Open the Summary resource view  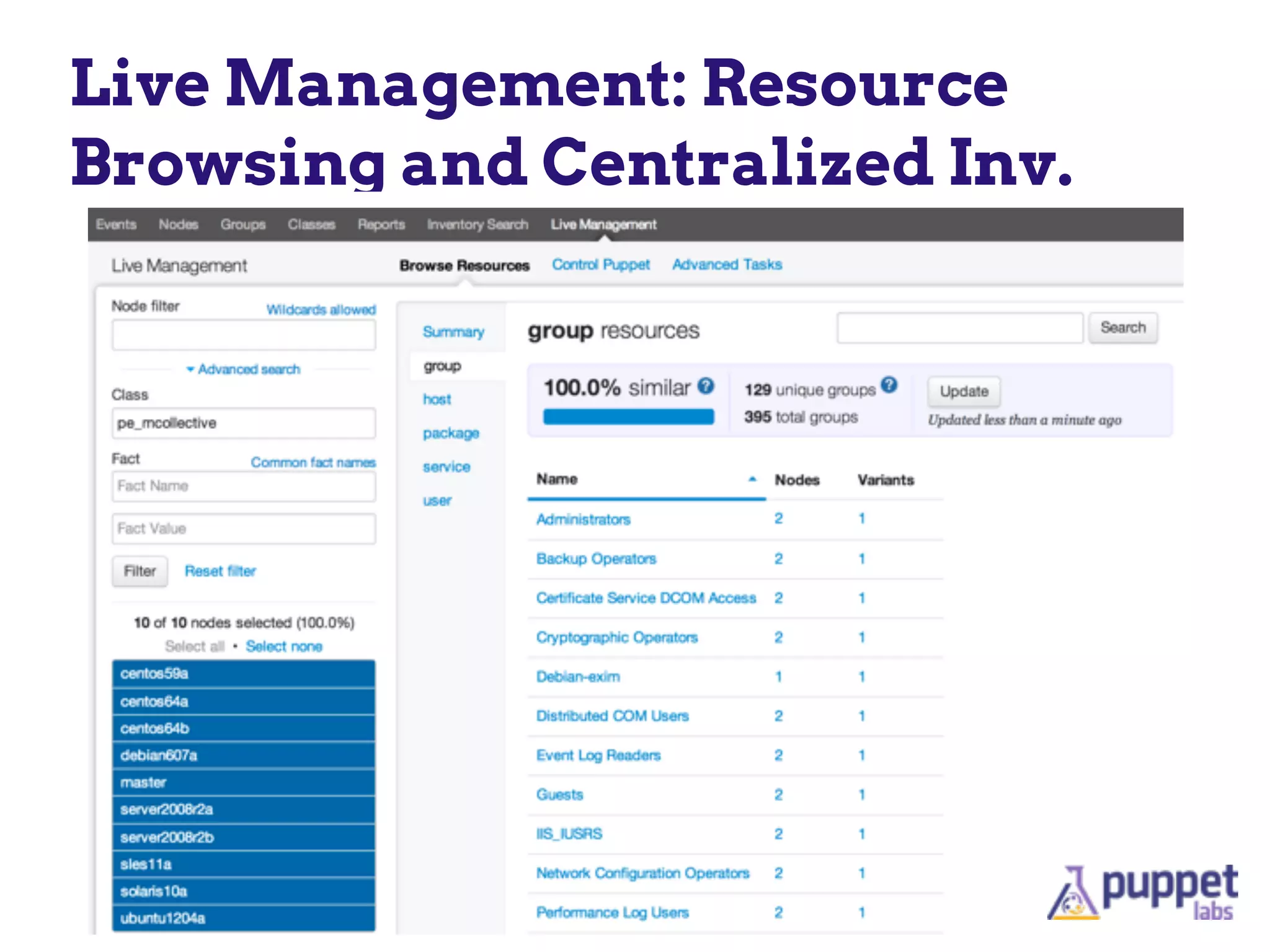[x=453, y=332]
